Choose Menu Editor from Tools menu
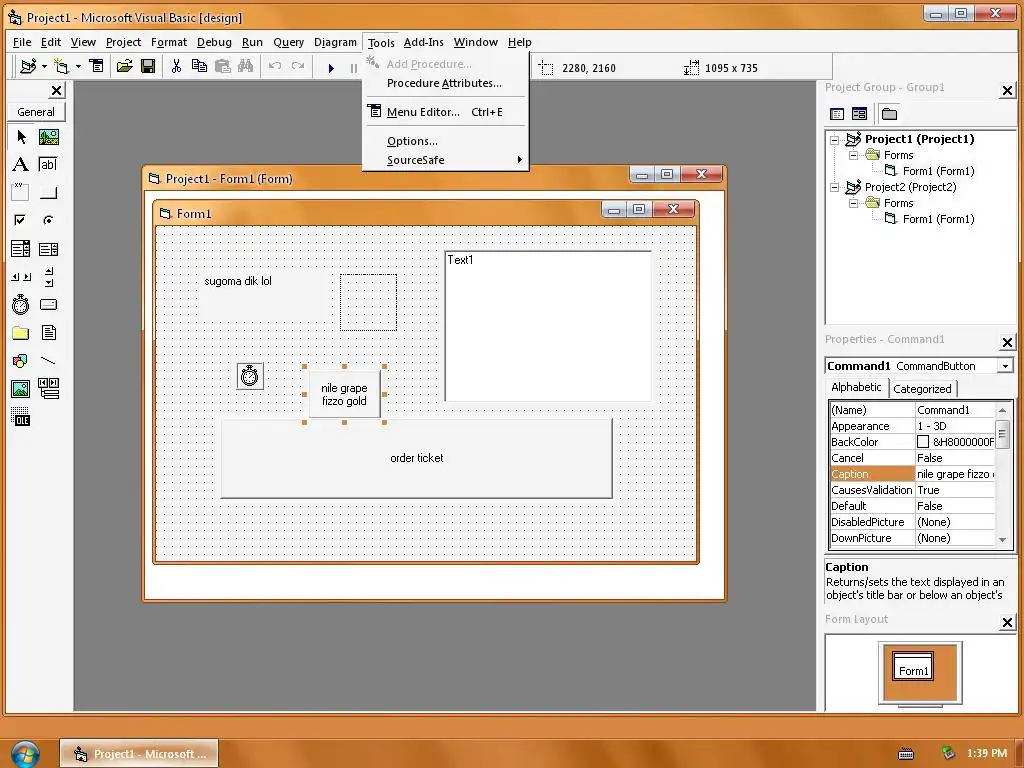Viewport: 1024px width, 768px height. pos(445,112)
